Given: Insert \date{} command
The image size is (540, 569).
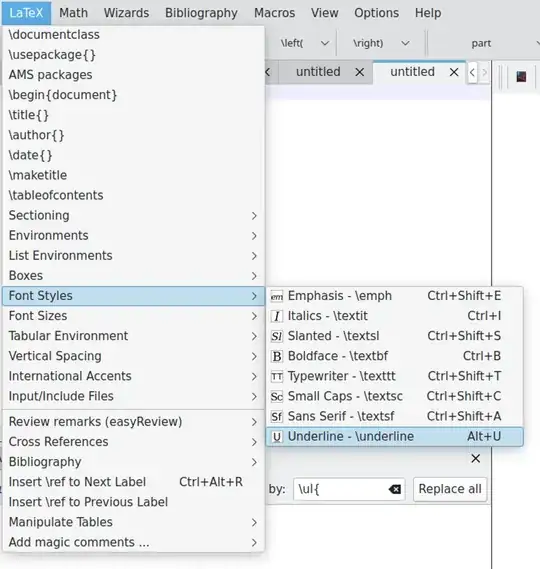Looking at the screenshot, I should point(134,156).
